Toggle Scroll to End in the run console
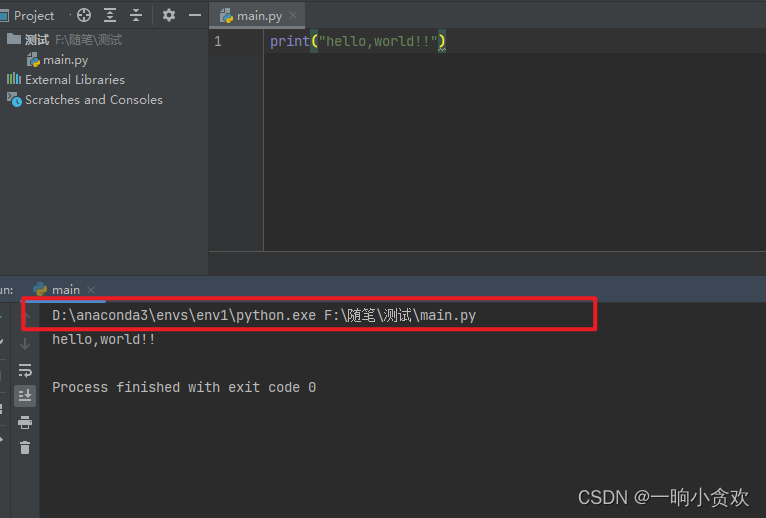766x518 pixels. pyautogui.click(x=25, y=396)
